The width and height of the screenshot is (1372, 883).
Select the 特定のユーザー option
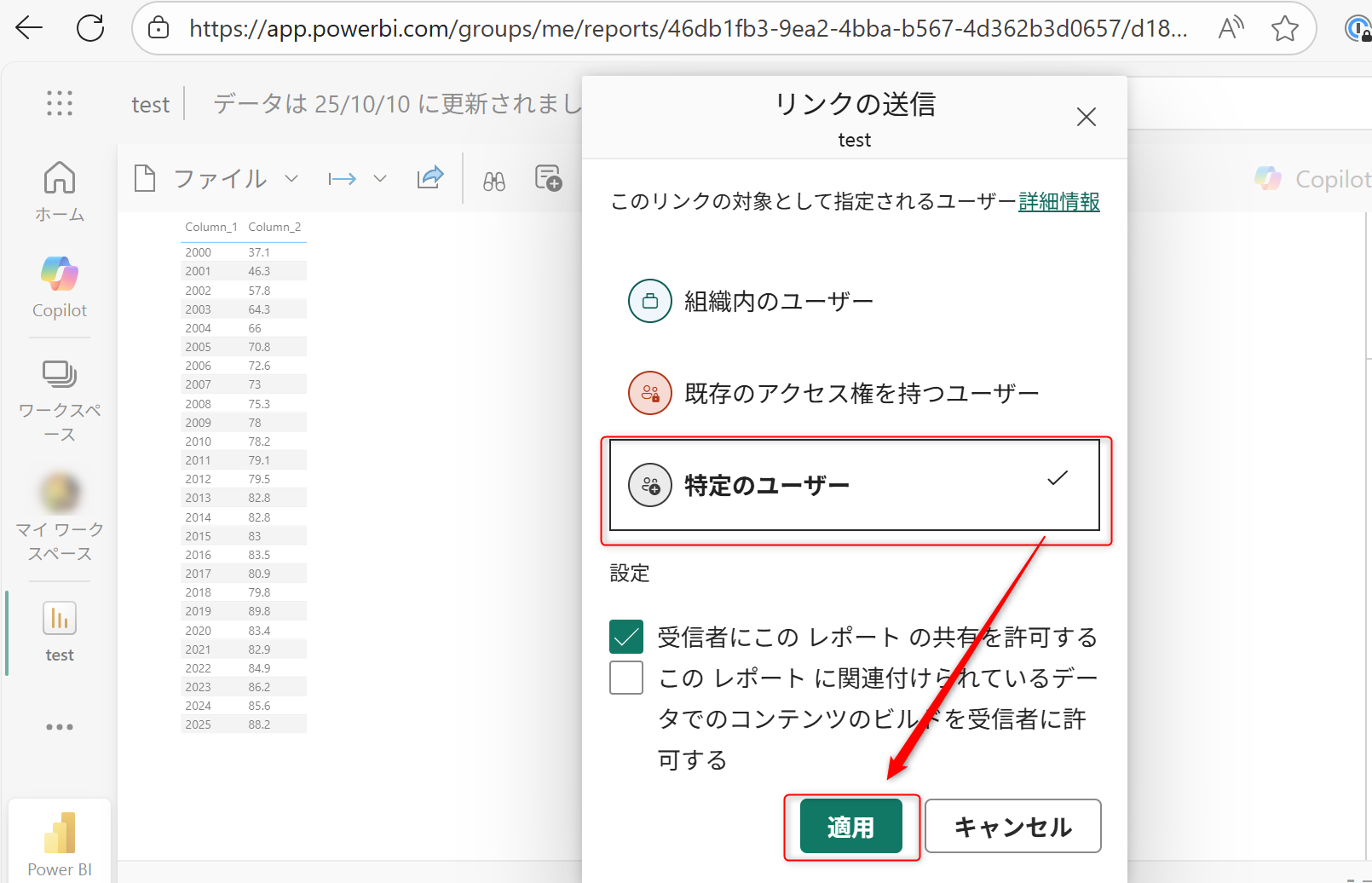tap(854, 485)
